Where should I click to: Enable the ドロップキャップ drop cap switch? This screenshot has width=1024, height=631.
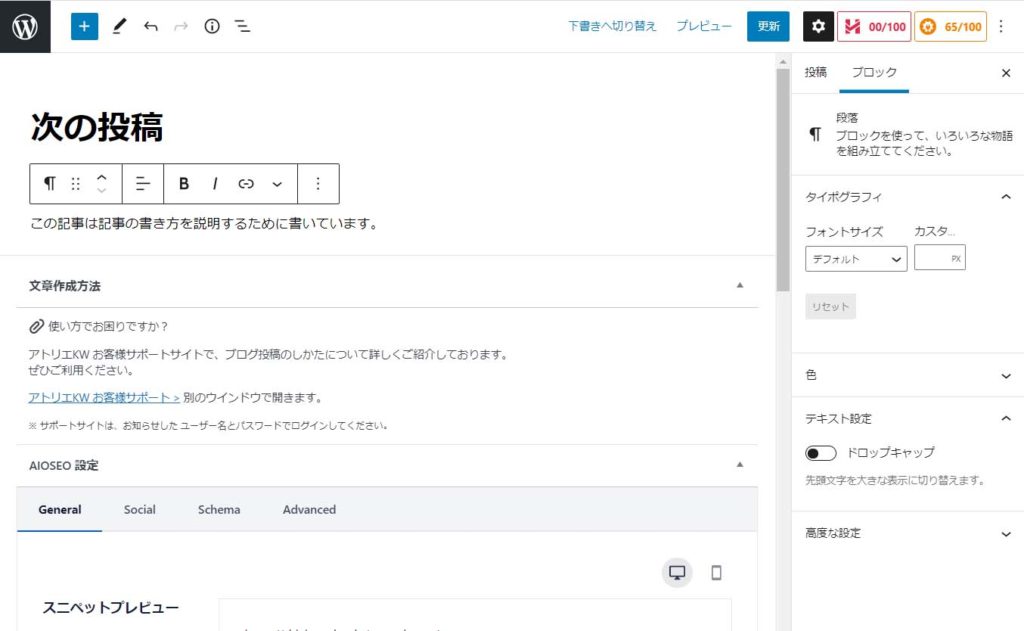820,452
